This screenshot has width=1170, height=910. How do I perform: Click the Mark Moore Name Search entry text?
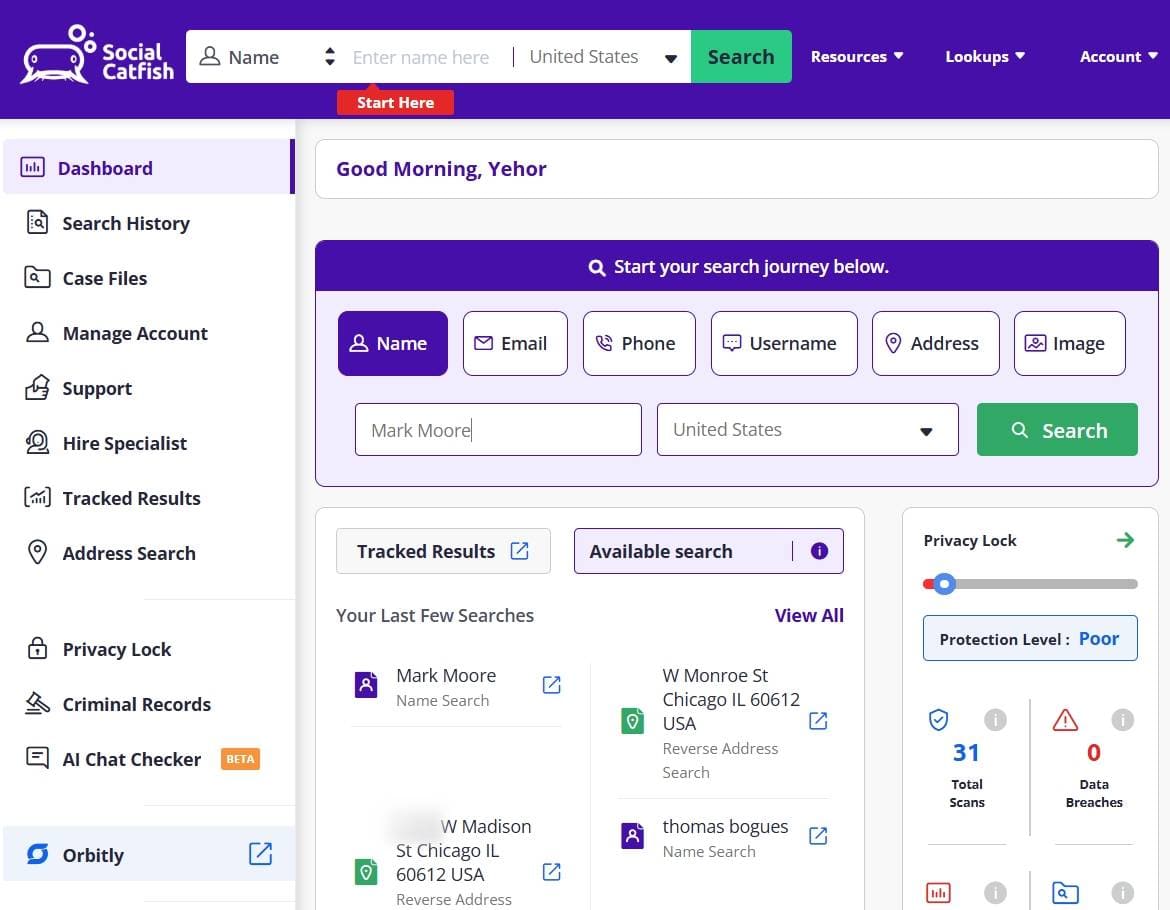coord(445,687)
